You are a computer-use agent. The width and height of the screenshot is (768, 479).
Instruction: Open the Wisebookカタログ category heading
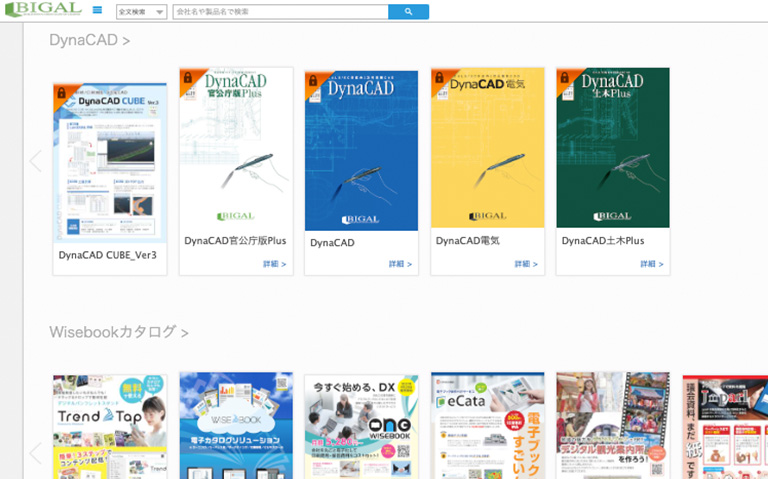119,332
